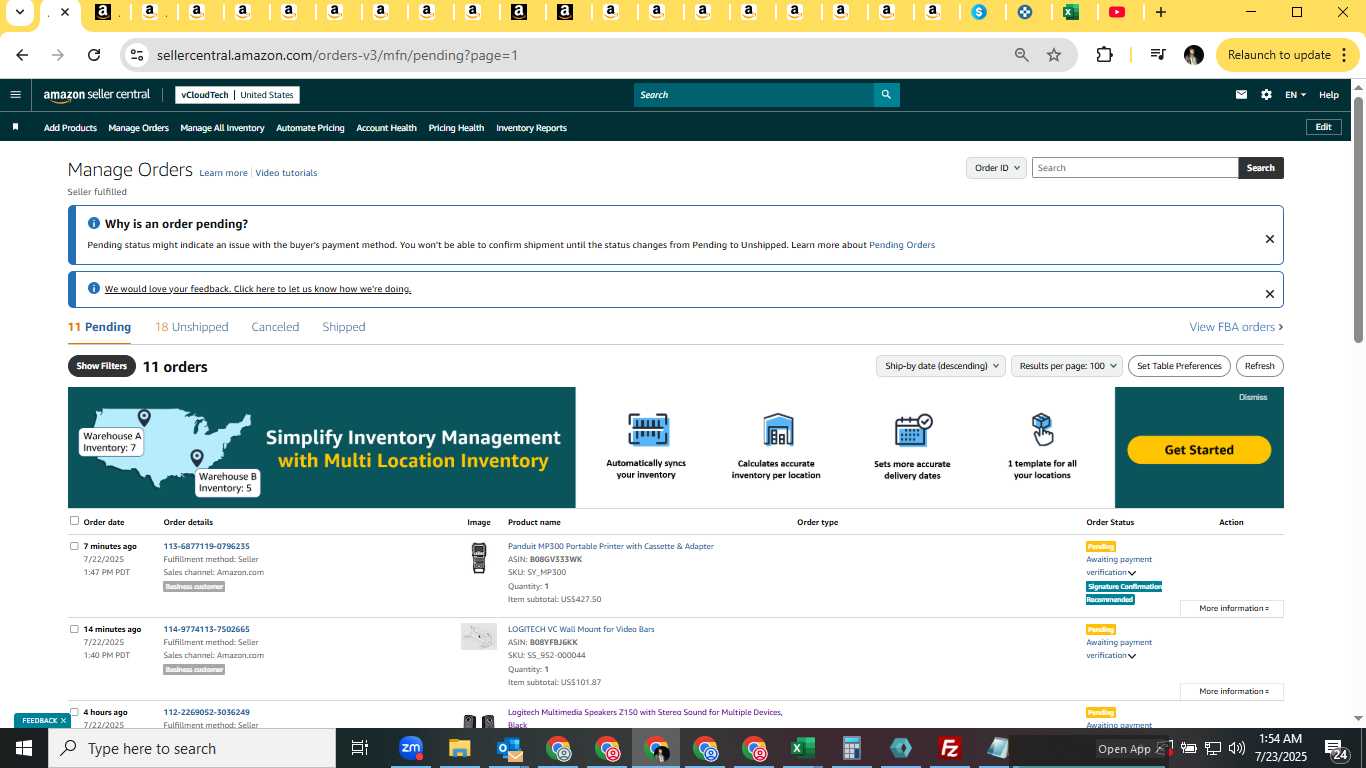The width and height of the screenshot is (1366, 768).
Task: Open the media control icon in toolbar
Action: 1157,55
